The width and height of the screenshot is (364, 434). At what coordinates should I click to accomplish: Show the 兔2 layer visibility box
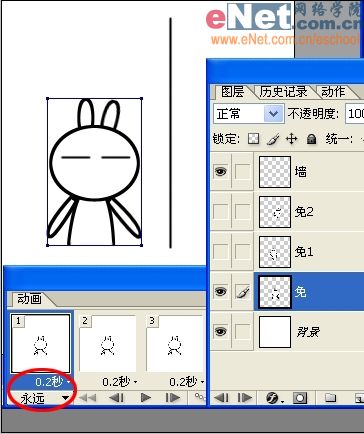[x=221, y=211]
